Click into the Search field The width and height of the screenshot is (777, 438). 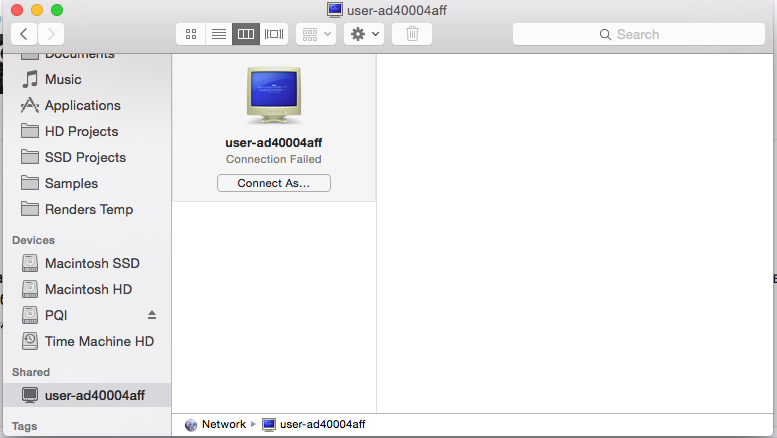[639, 34]
